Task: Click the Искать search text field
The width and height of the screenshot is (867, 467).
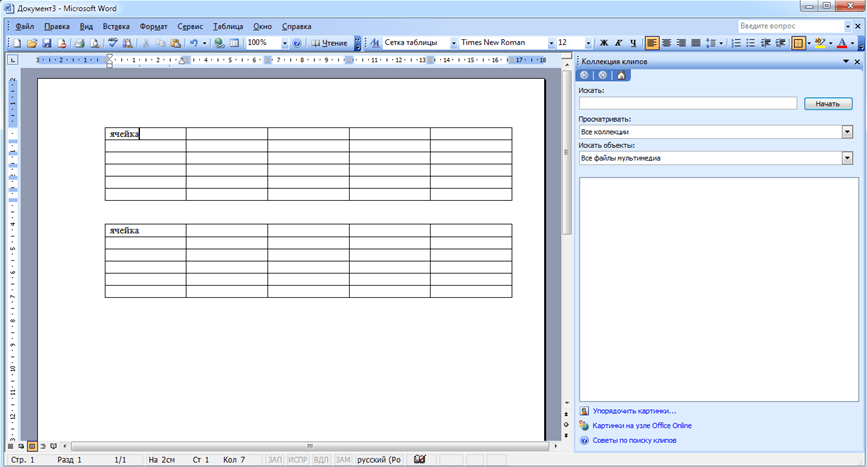Action: 687,103
